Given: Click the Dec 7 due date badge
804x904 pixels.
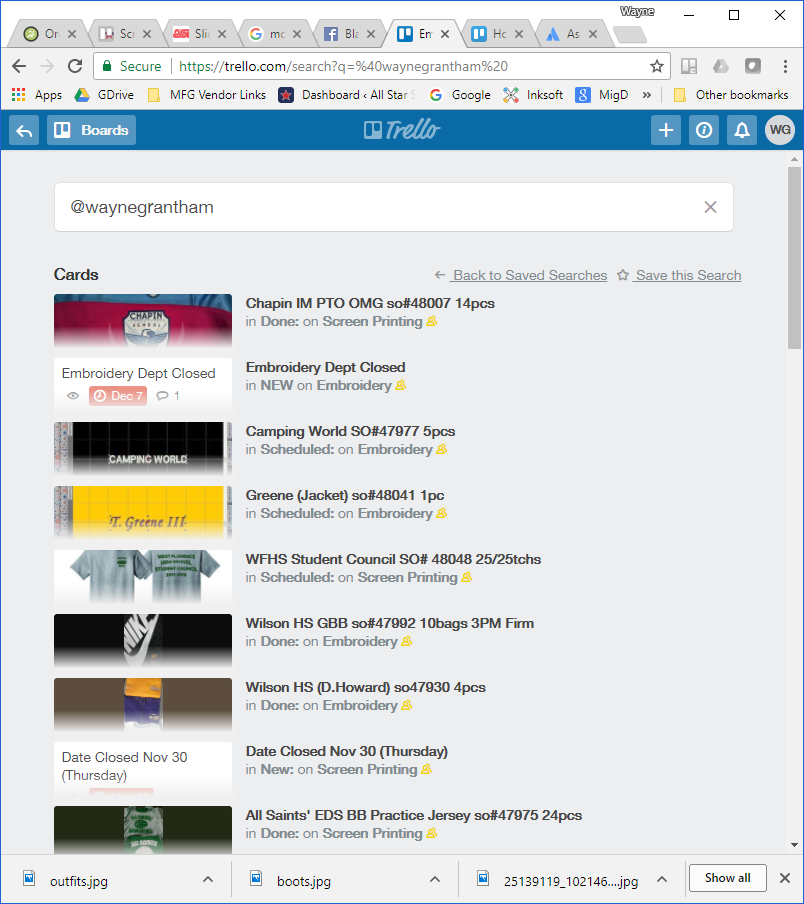Looking at the screenshot, I should coord(118,396).
